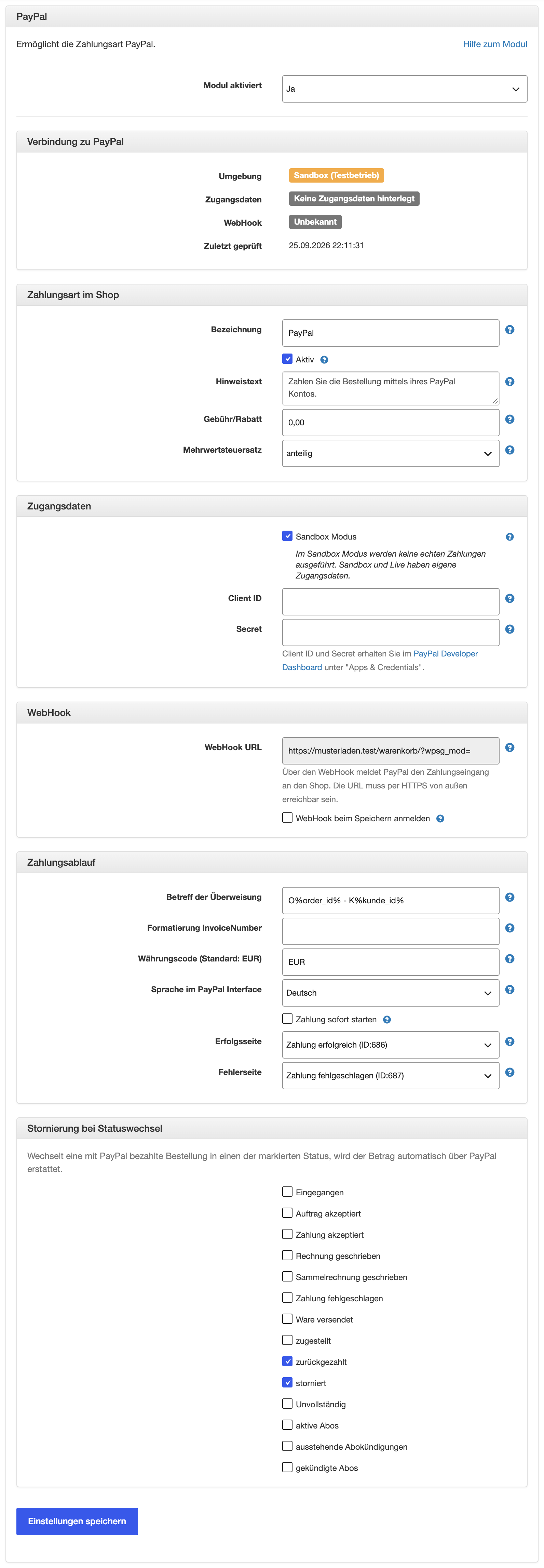544x1568 pixels.
Task: Open help icon next to Client ID
Action: pos(510,598)
